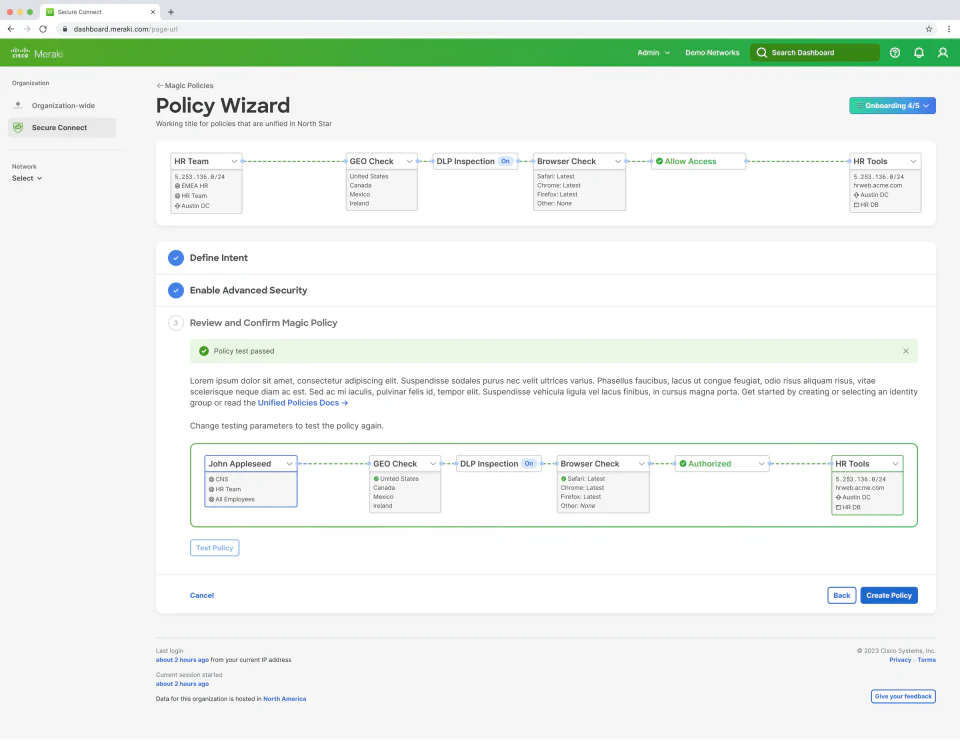Viewport: 960px width, 754px height.
Task: Click the Enable Advanced Security checkmark icon
Action: click(176, 290)
